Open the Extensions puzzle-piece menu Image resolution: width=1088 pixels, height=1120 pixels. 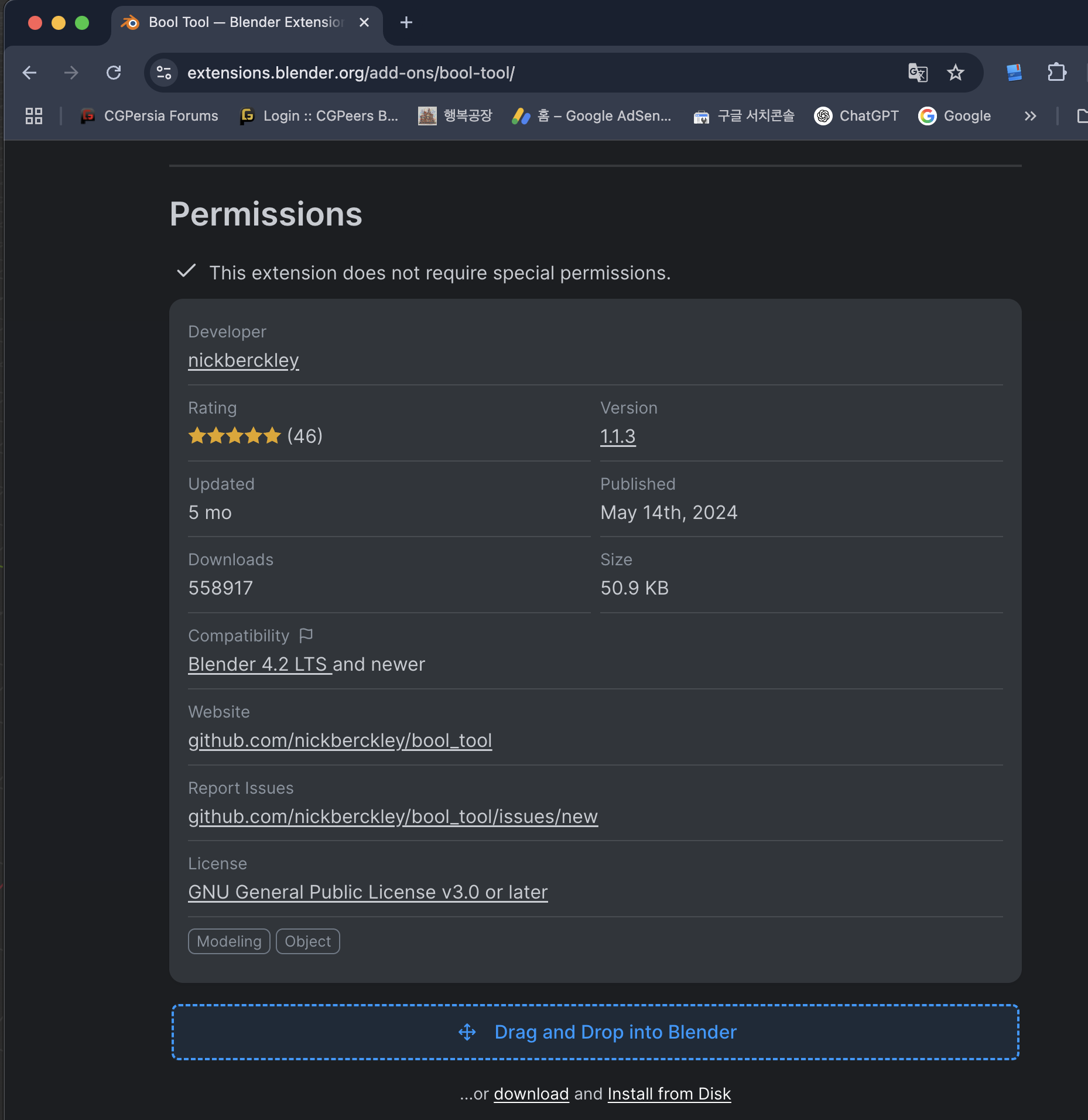point(1056,73)
